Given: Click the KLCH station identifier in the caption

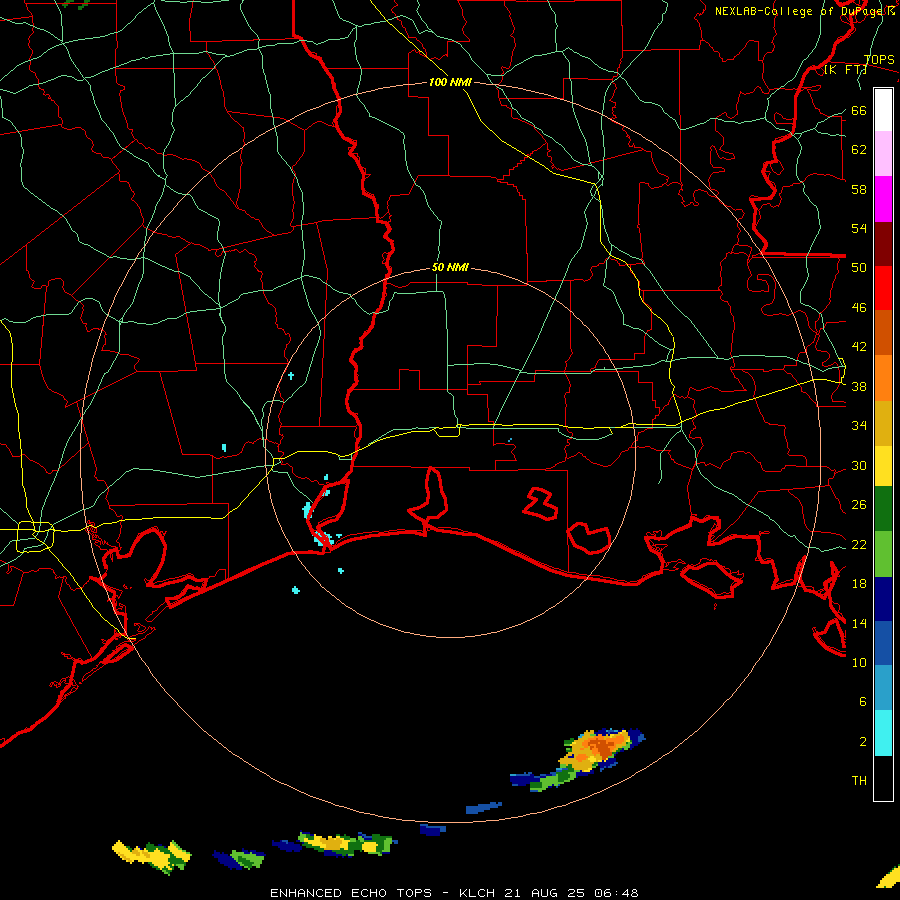Looking at the screenshot, I should point(478,893).
